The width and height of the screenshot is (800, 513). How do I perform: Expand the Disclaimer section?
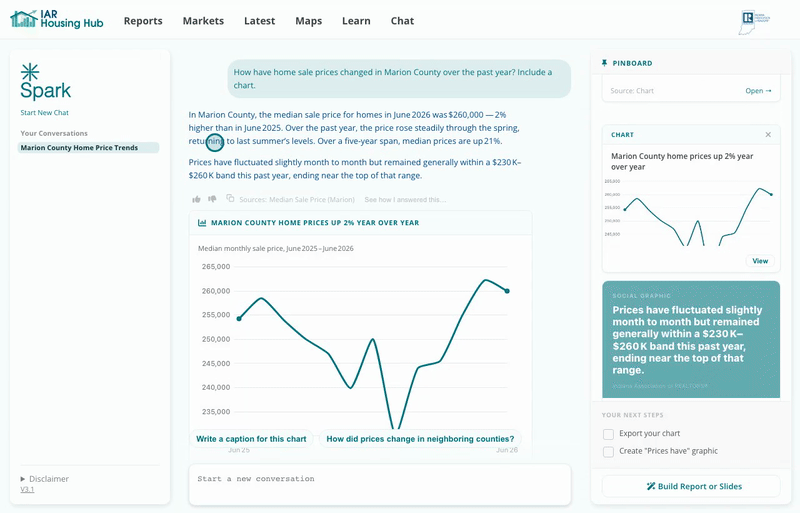(44, 479)
